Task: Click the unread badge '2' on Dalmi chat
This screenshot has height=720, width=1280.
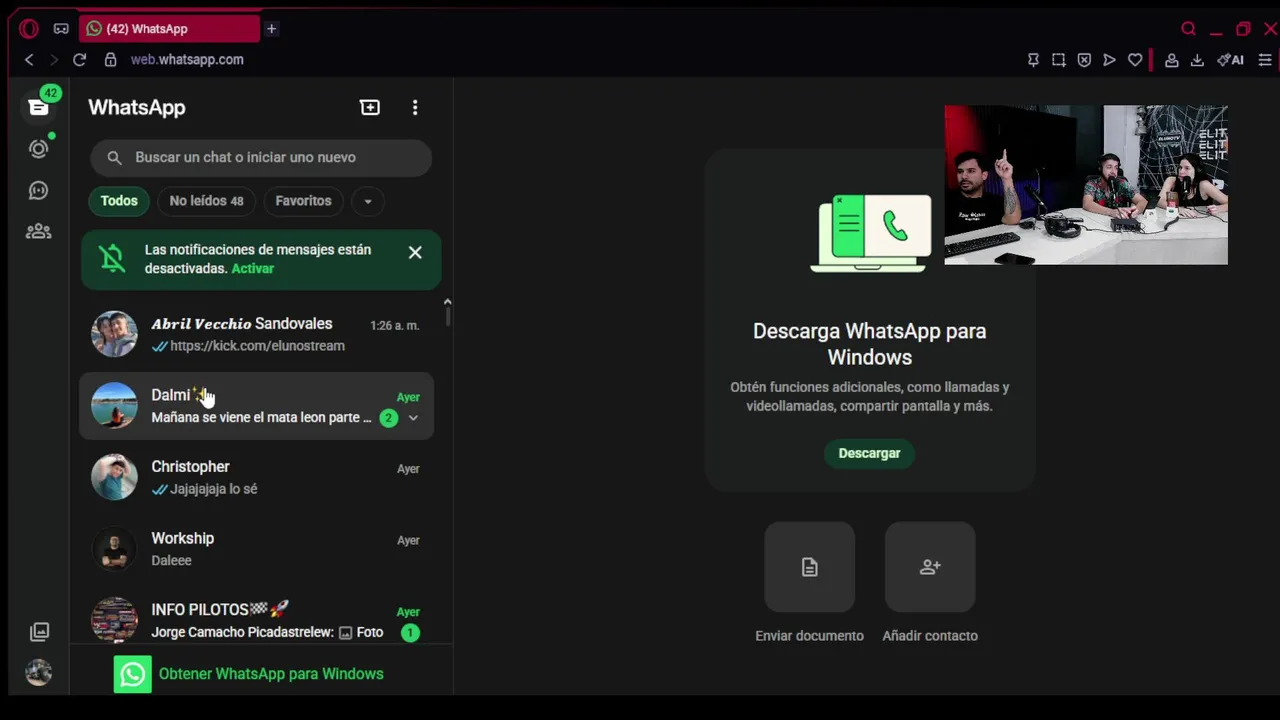Action: [389, 418]
